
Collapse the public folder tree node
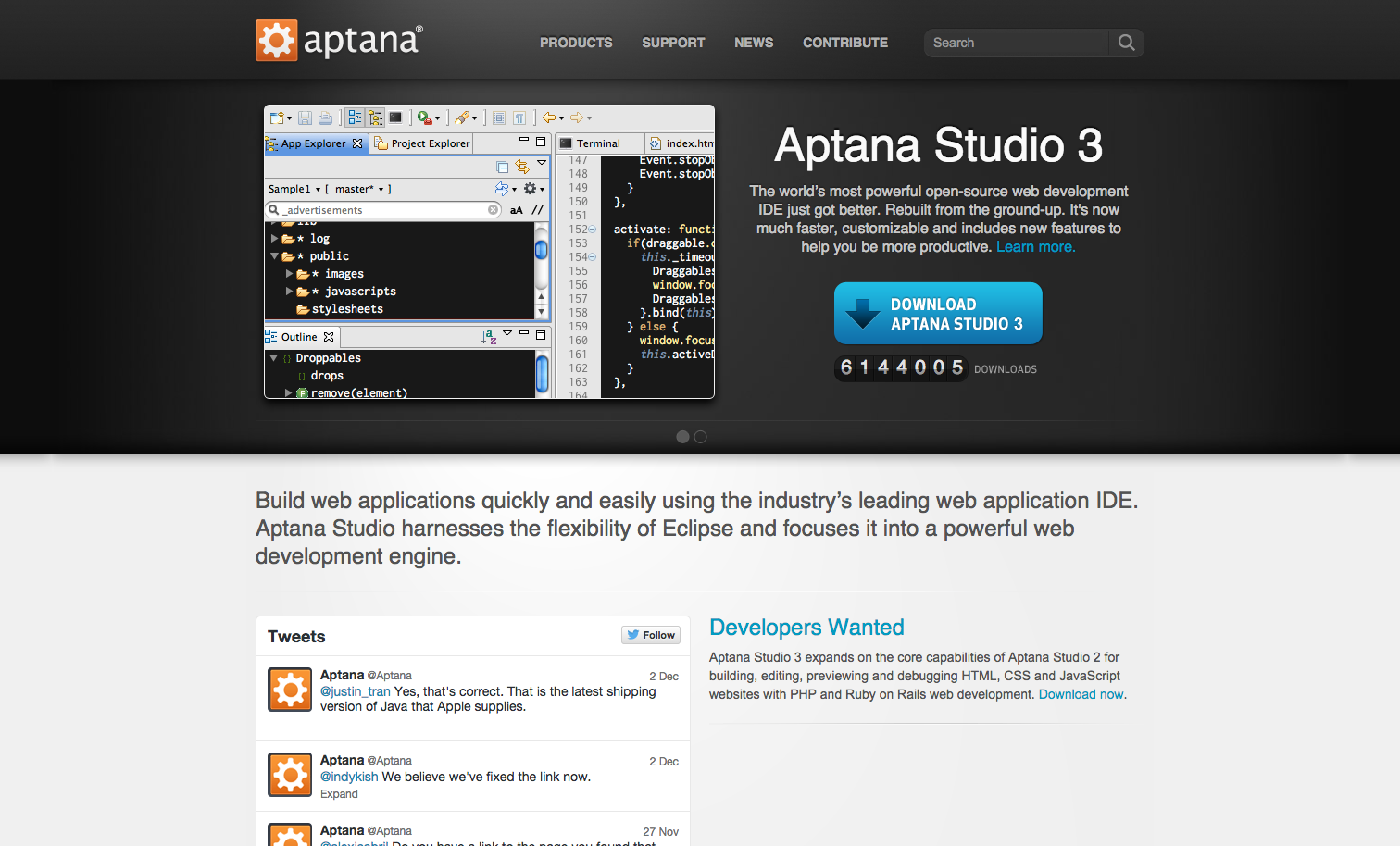(x=274, y=256)
